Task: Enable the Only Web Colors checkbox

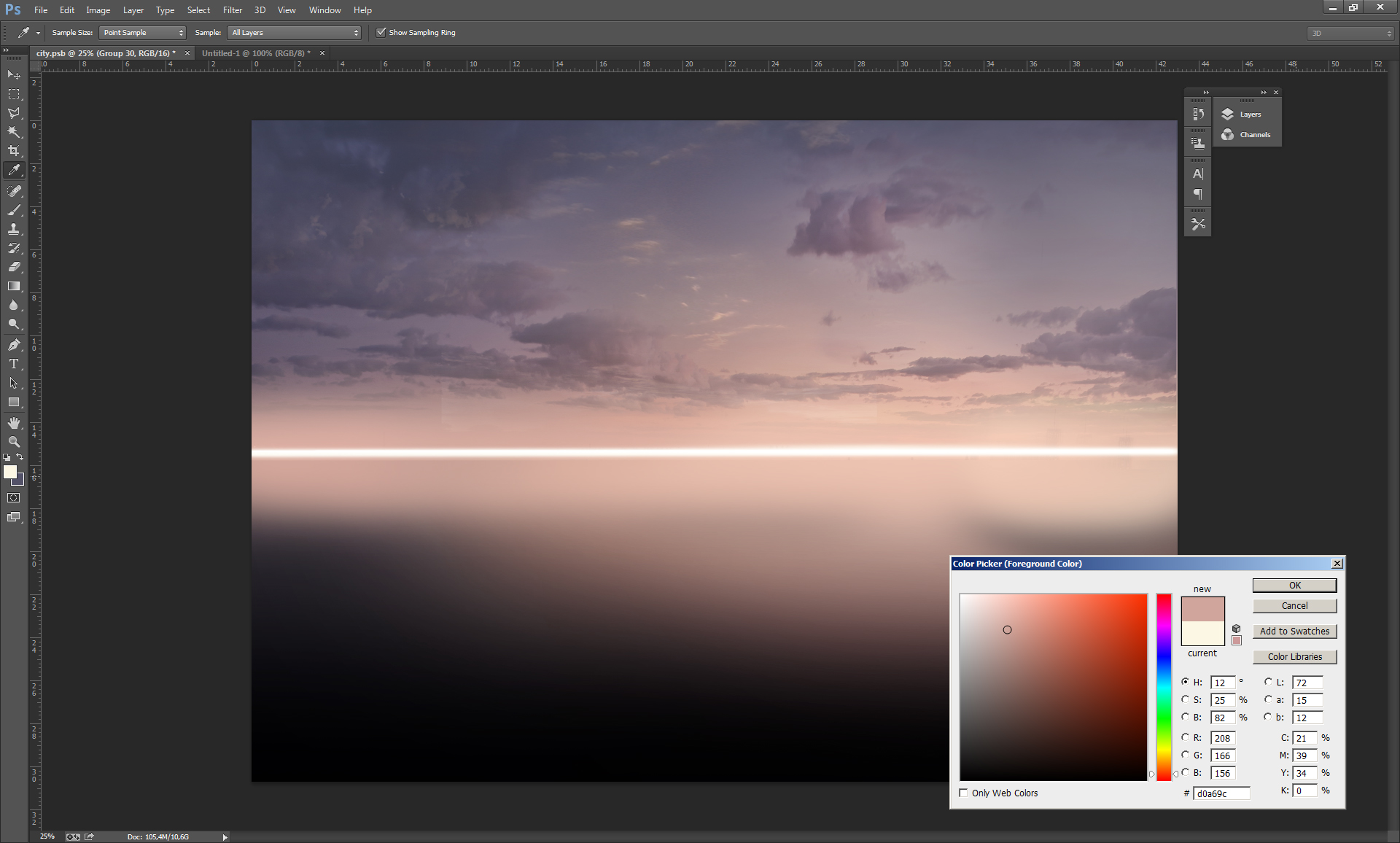Action: coord(964,793)
